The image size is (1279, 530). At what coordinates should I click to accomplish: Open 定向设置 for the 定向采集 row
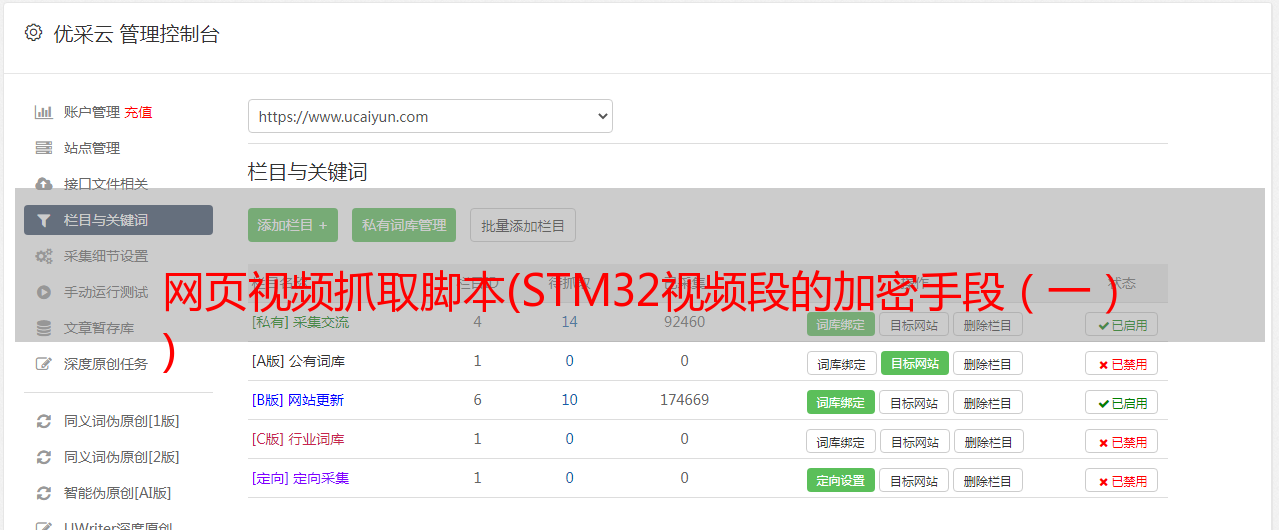coord(841,480)
